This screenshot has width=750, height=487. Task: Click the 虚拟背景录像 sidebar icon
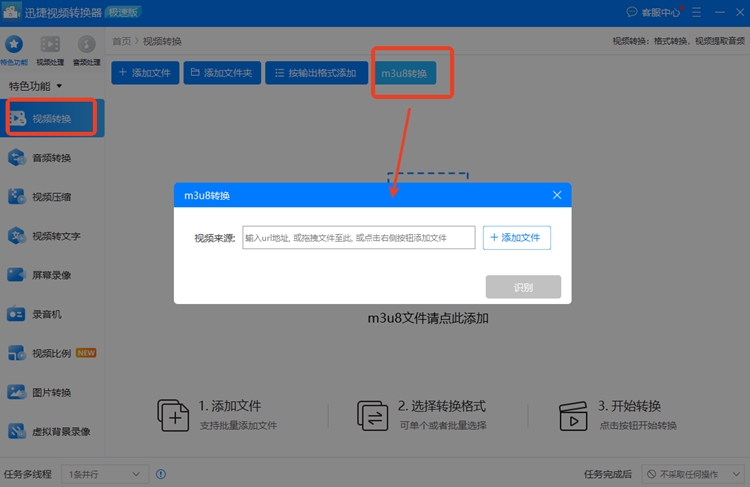(x=16, y=432)
